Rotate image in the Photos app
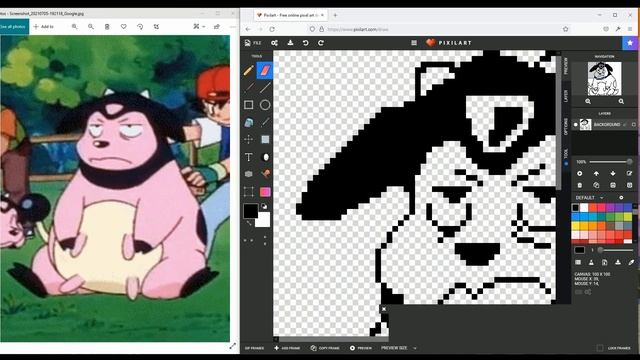640x360 pixels. tap(140, 27)
